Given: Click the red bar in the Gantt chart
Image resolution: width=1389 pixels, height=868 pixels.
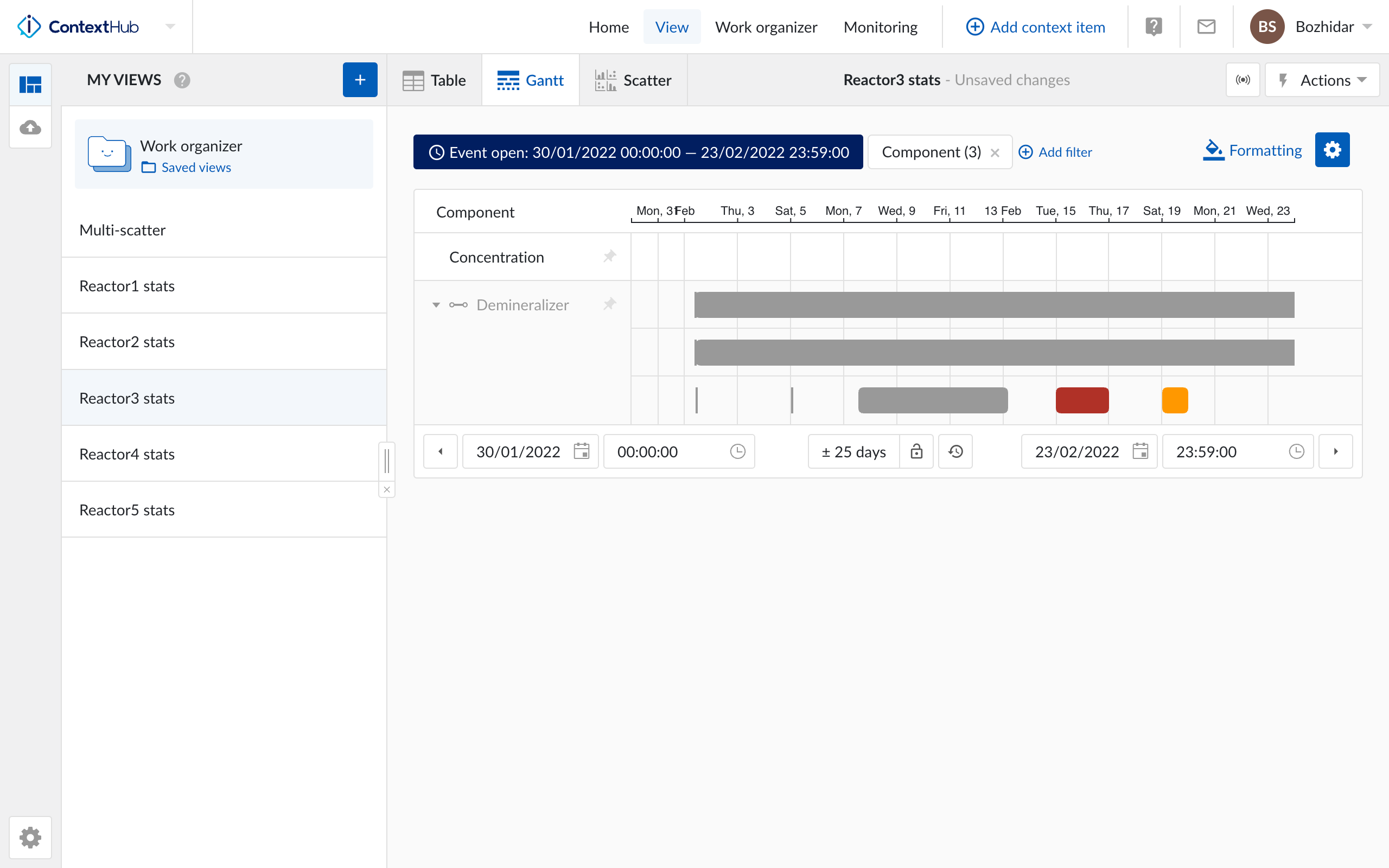Looking at the screenshot, I should (x=1081, y=400).
